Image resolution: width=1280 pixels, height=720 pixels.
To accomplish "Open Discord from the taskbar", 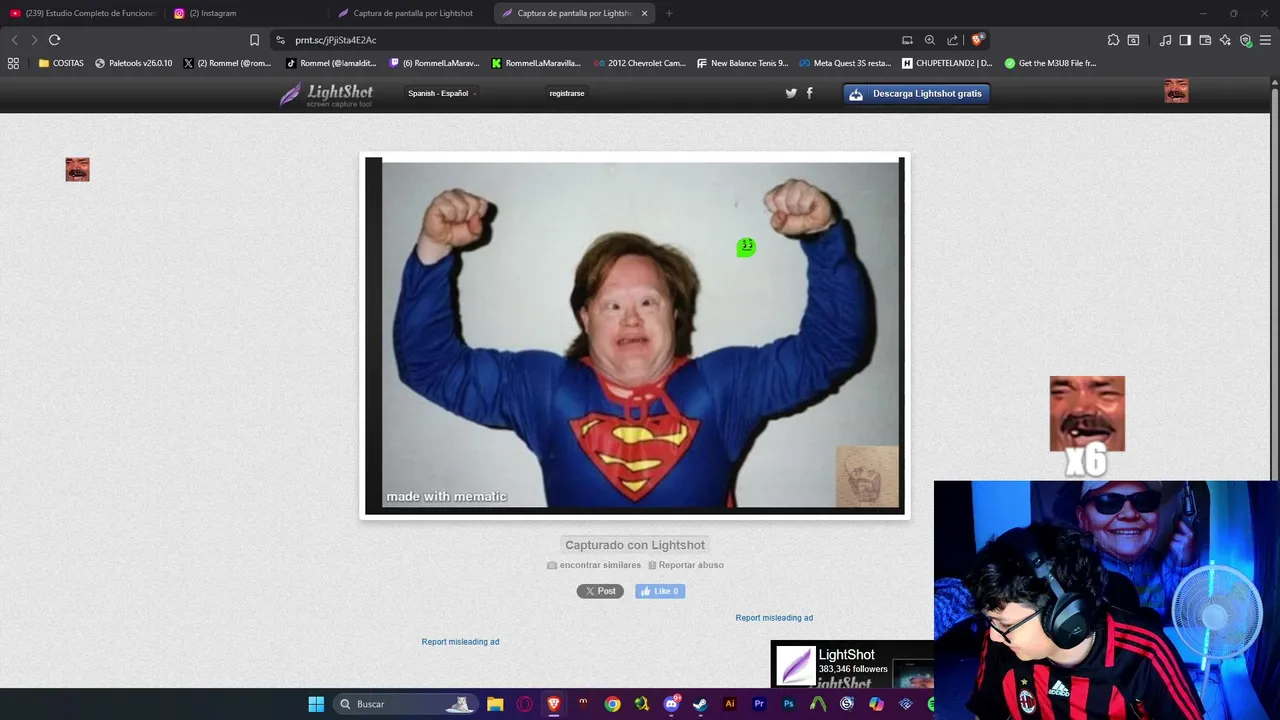I will (671, 704).
